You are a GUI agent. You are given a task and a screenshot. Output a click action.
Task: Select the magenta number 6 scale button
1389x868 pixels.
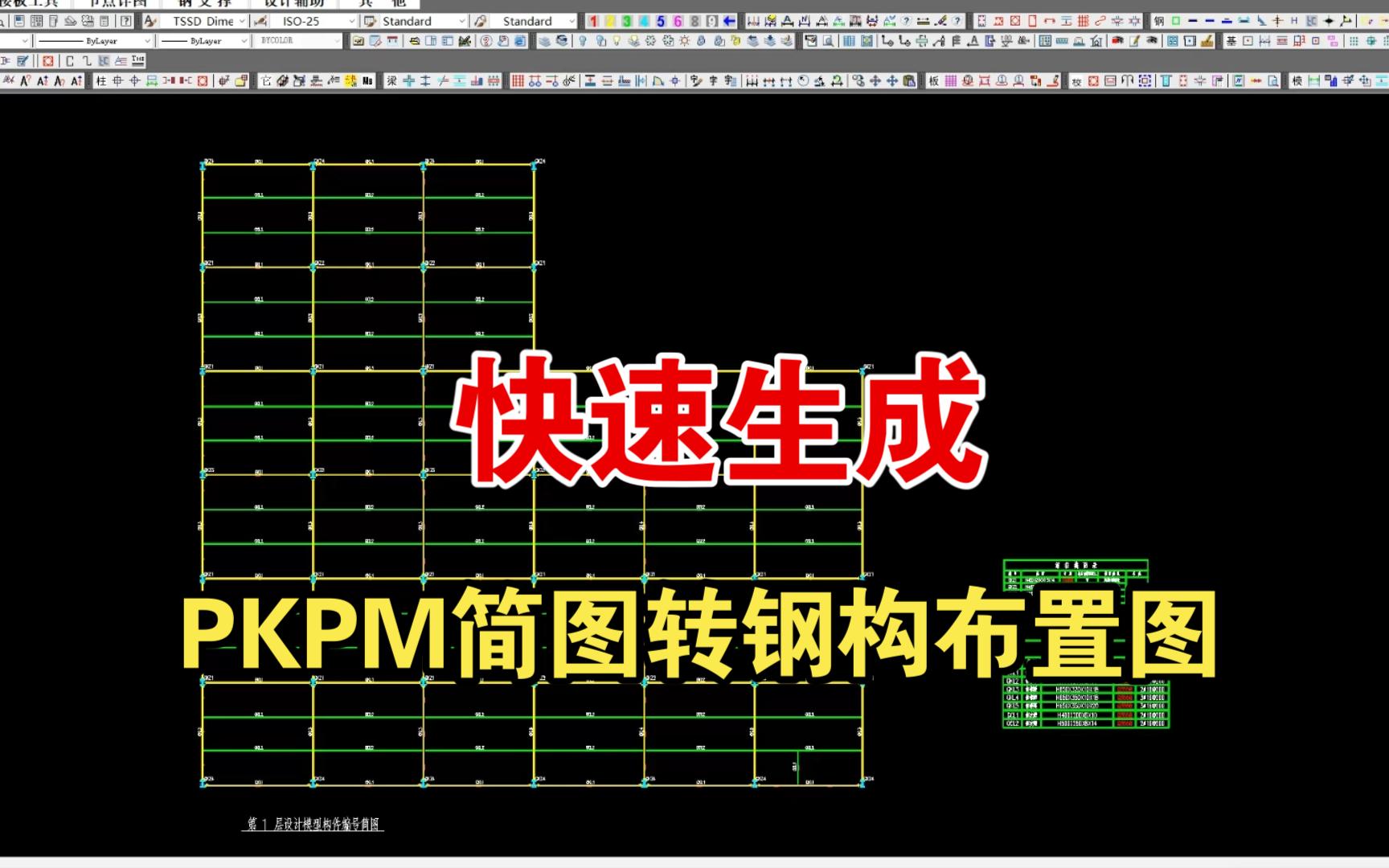678,21
